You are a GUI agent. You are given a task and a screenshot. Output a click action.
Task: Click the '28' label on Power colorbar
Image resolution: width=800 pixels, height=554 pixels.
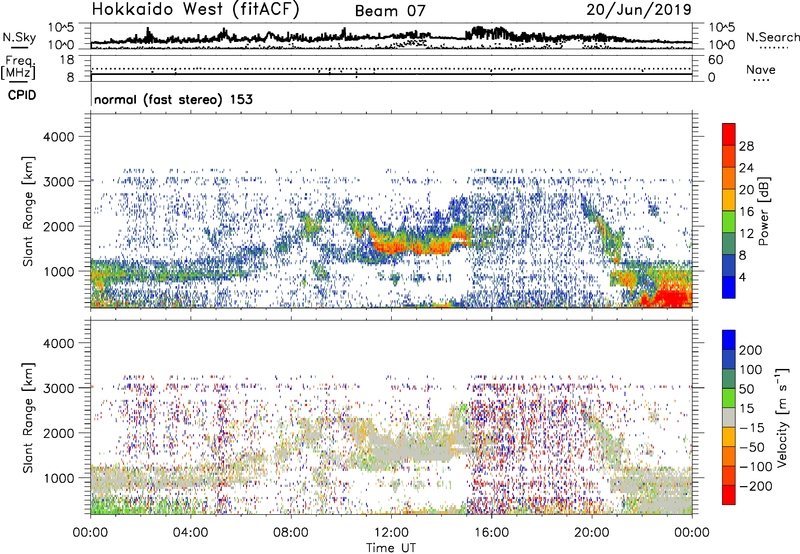(x=746, y=146)
